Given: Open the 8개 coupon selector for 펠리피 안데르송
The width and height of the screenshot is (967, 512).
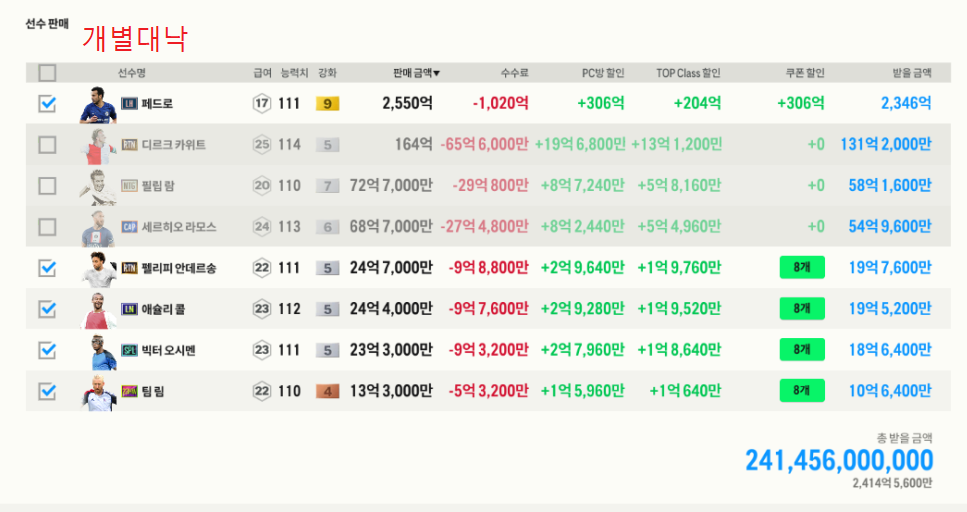Looking at the screenshot, I should click(801, 267).
